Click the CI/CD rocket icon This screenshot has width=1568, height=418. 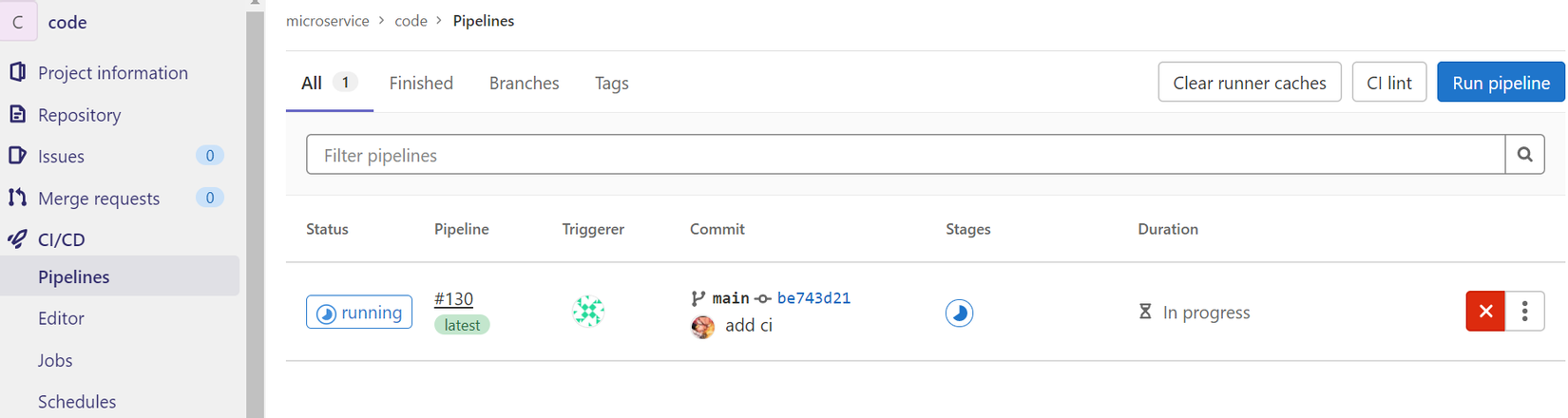[x=17, y=239]
